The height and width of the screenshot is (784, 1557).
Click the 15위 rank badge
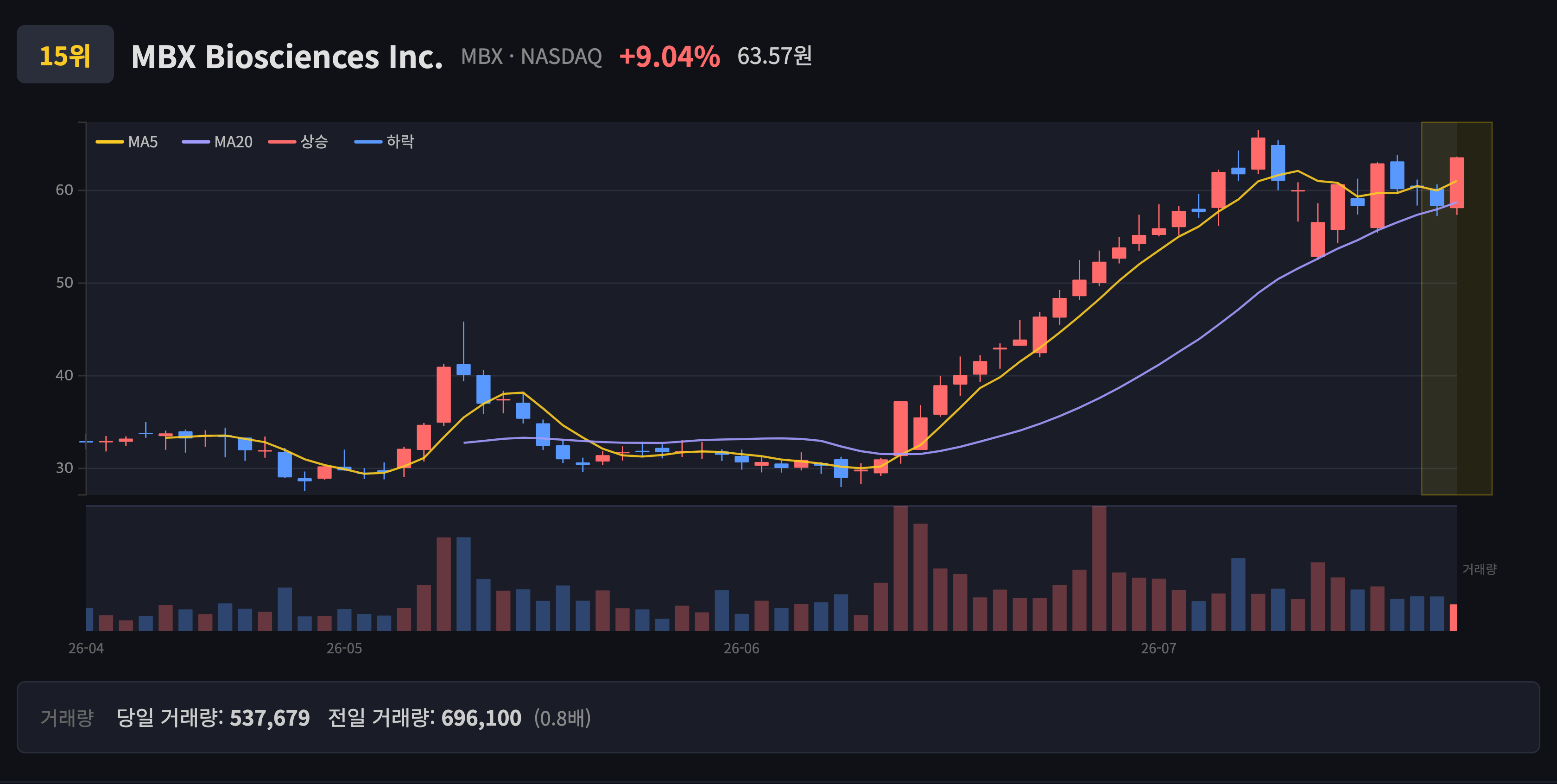tap(65, 54)
